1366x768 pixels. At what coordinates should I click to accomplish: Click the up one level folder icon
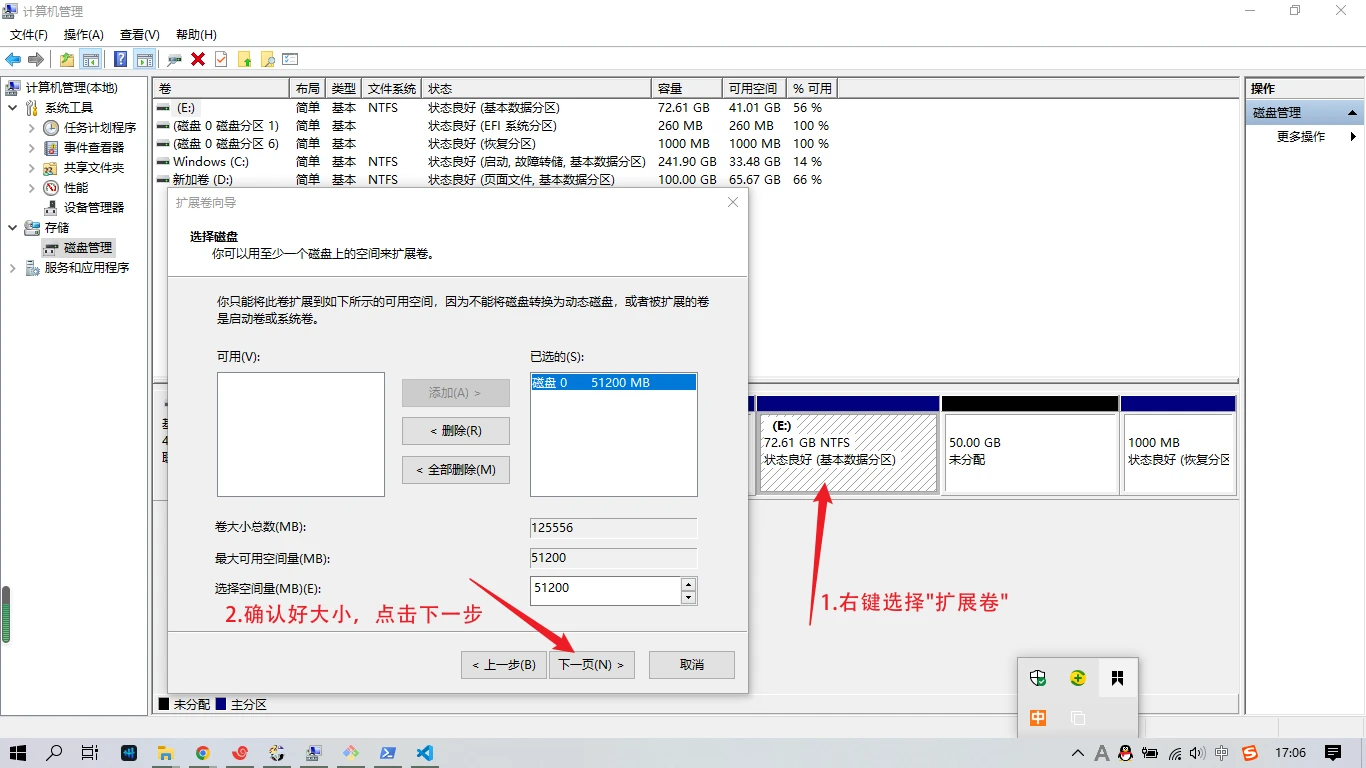(66, 59)
